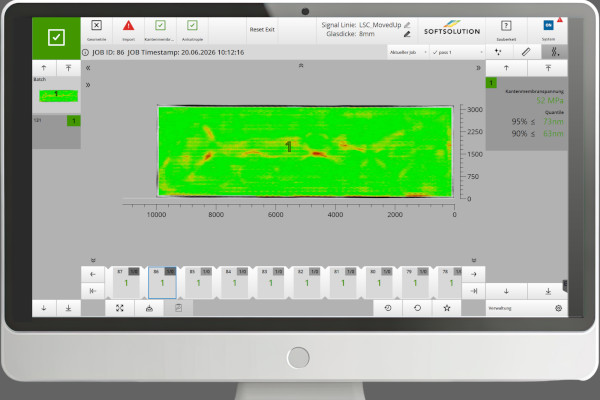The height and width of the screenshot is (400, 600).
Task: Click the 52 MPa stress value
Action: tap(550, 101)
